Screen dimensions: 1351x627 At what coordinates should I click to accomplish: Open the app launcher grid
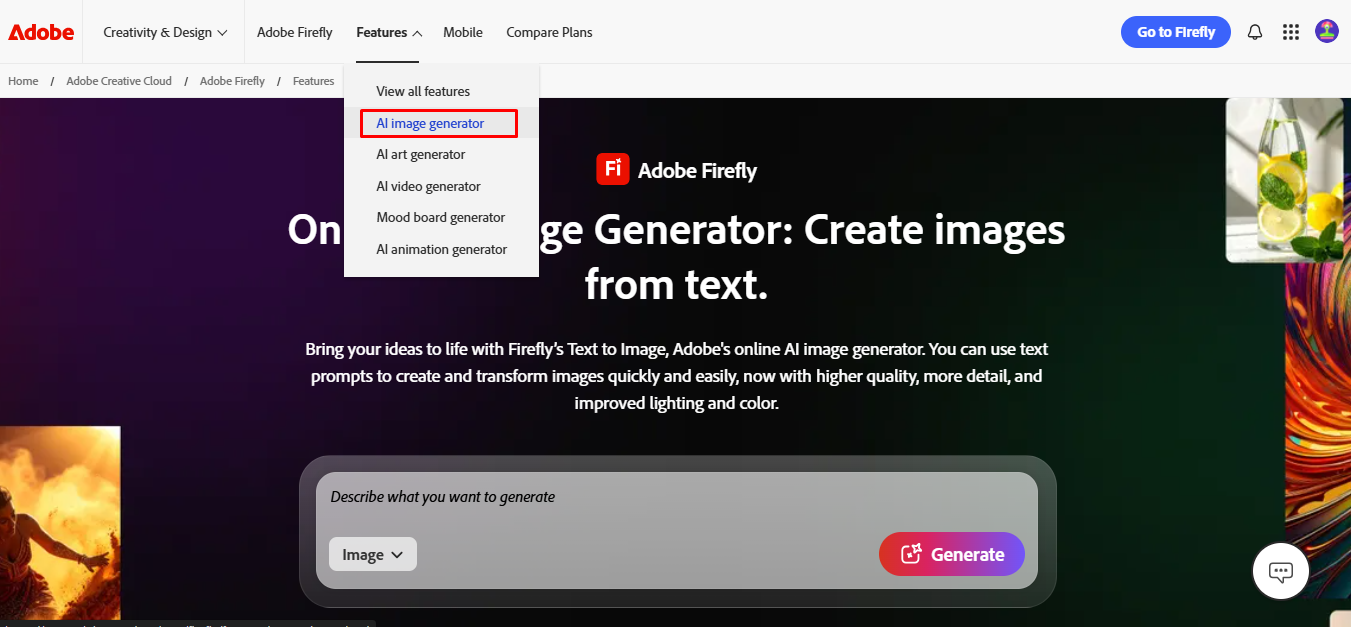1290,31
